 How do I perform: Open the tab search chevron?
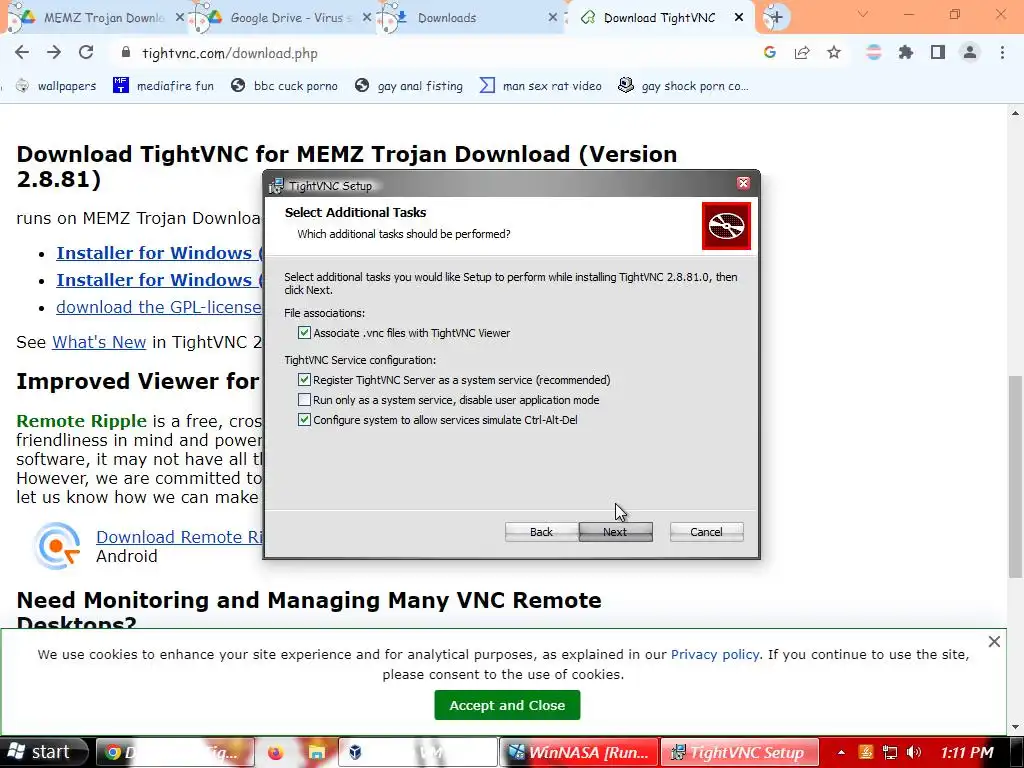pos(863,14)
